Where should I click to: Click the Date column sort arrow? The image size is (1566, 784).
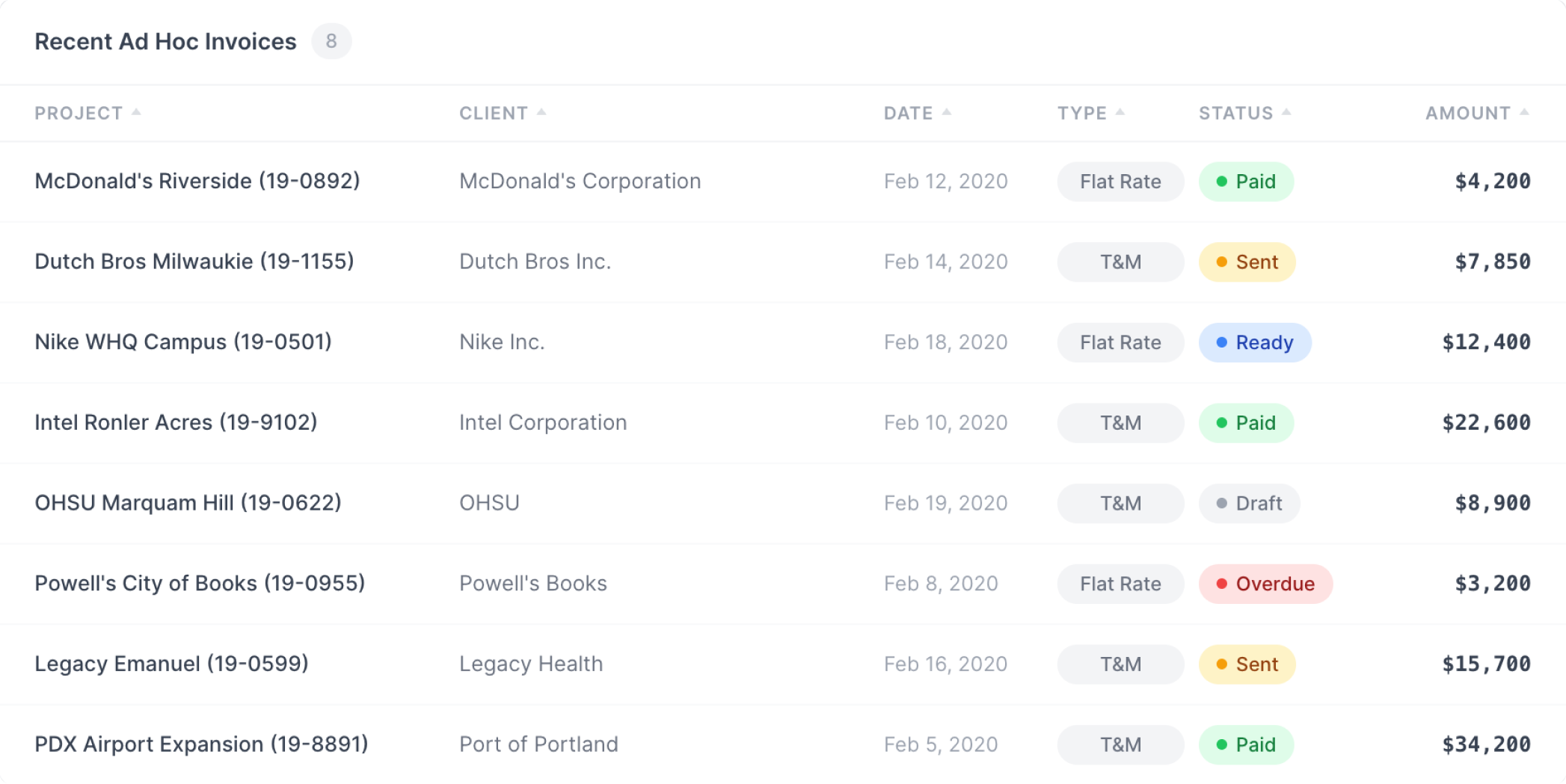(948, 112)
